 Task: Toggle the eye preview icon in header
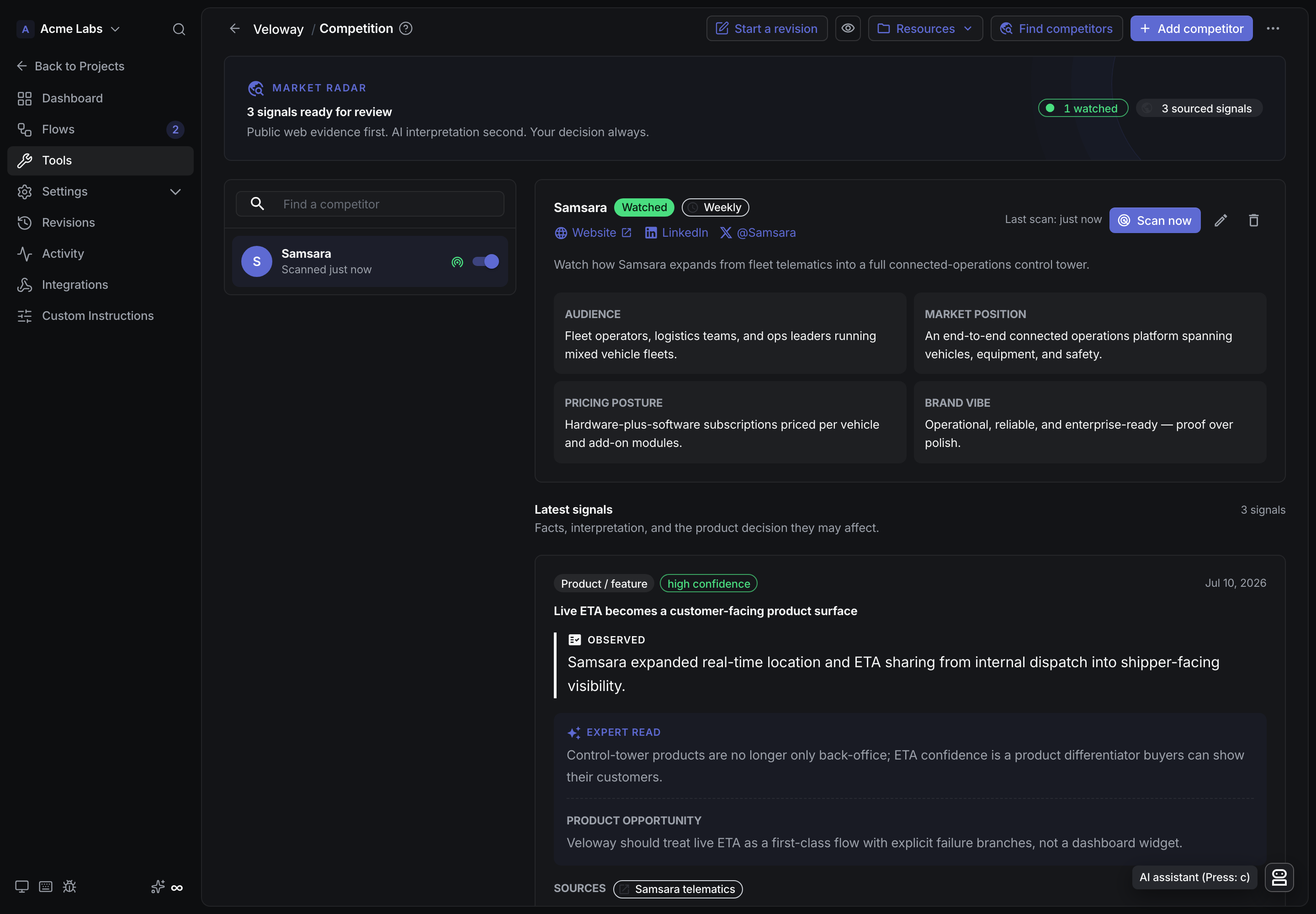click(x=848, y=28)
